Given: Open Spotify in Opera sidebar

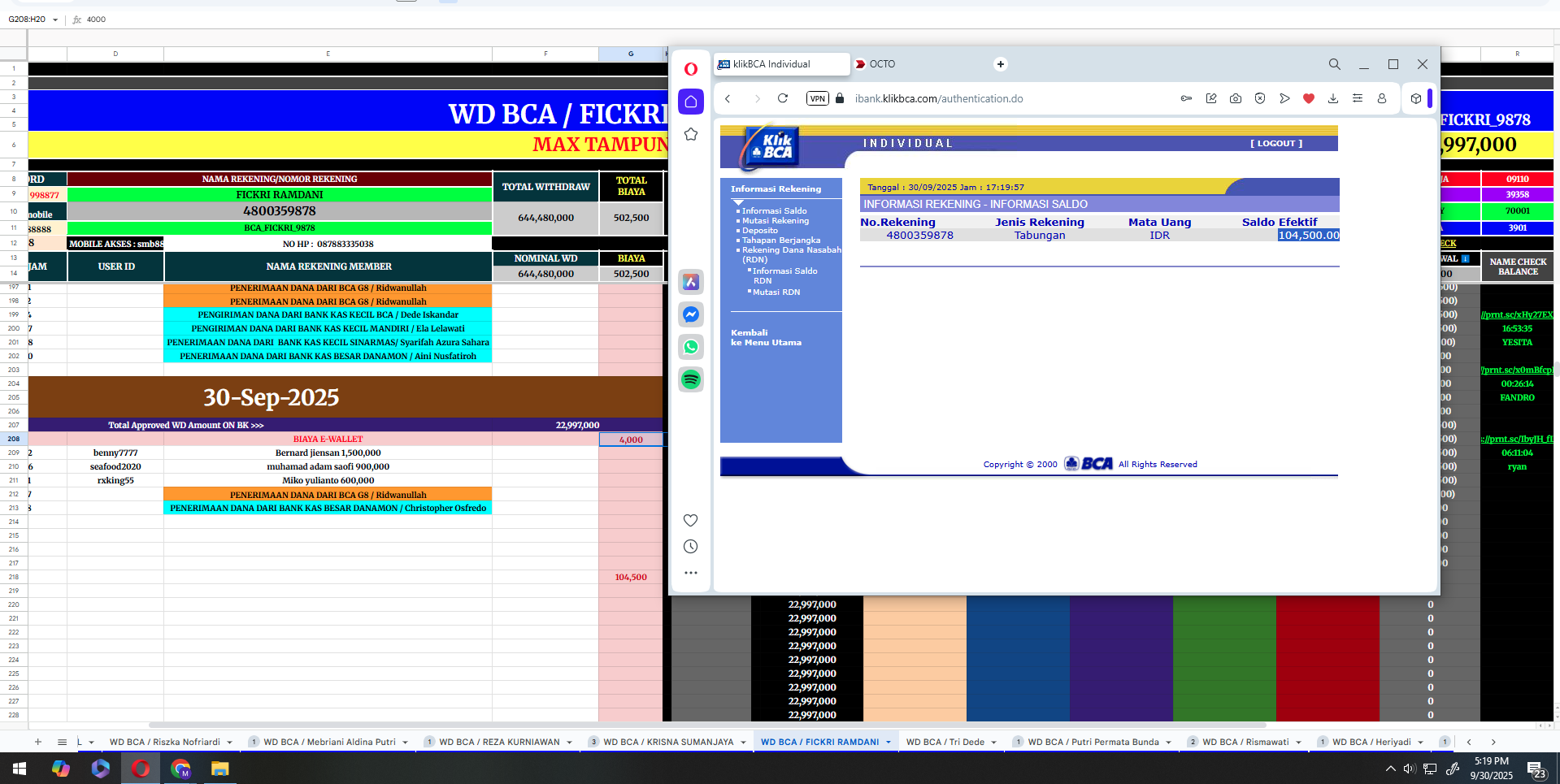Looking at the screenshot, I should pos(691,379).
